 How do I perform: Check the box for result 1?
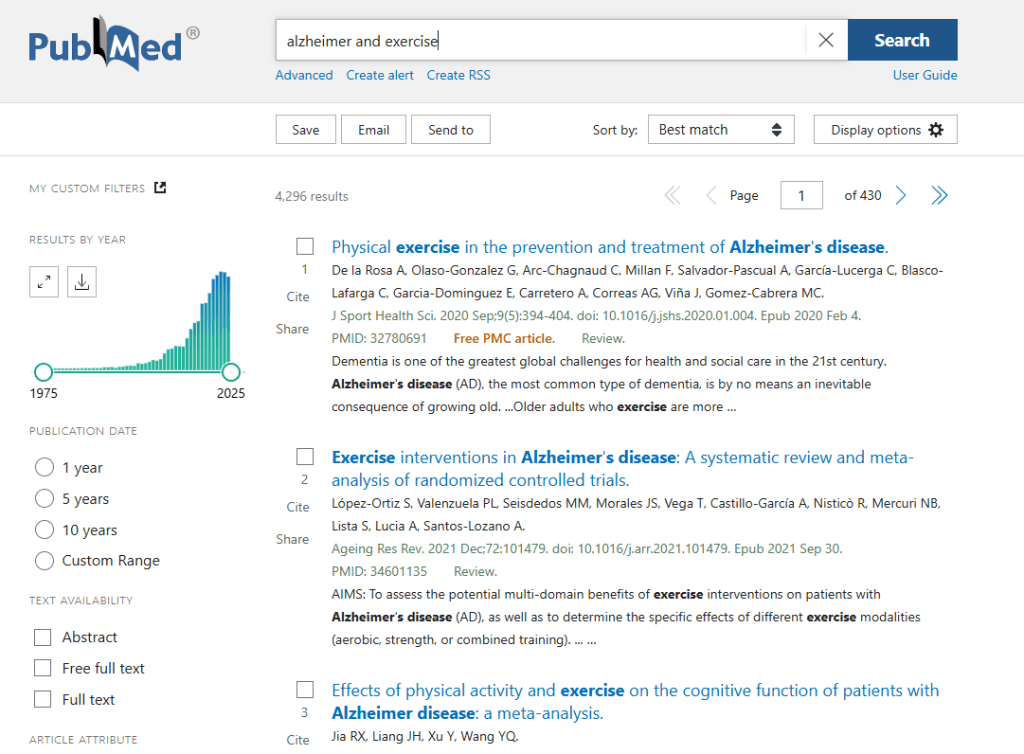tap(305, 247)
